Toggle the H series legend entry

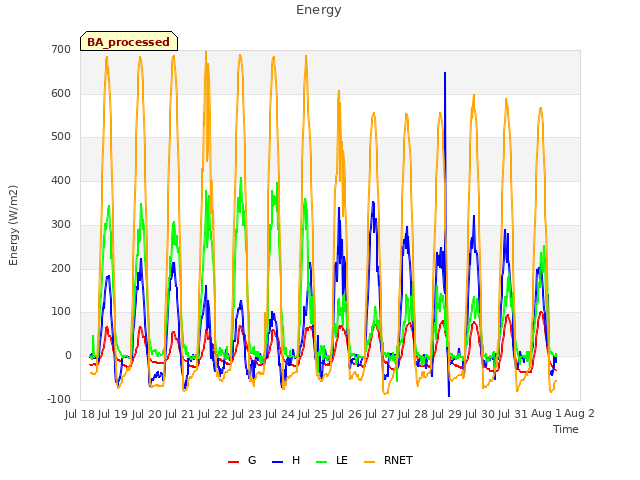pyautogui.click(x=286, y=460)
